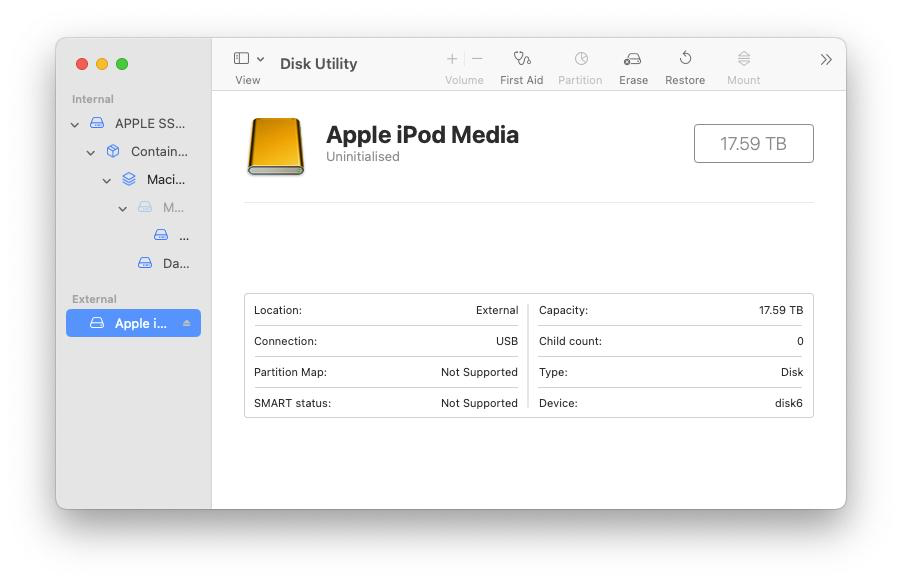Click the External sidebar section header

click(x=94, y=299)
